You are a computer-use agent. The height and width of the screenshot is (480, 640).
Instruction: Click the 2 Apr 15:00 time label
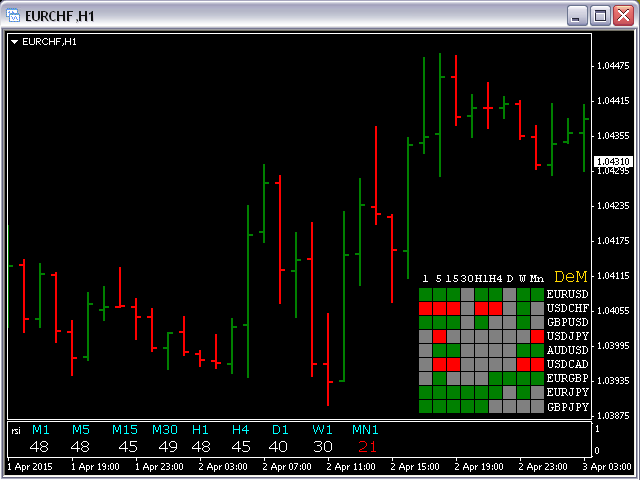point(415,467)
